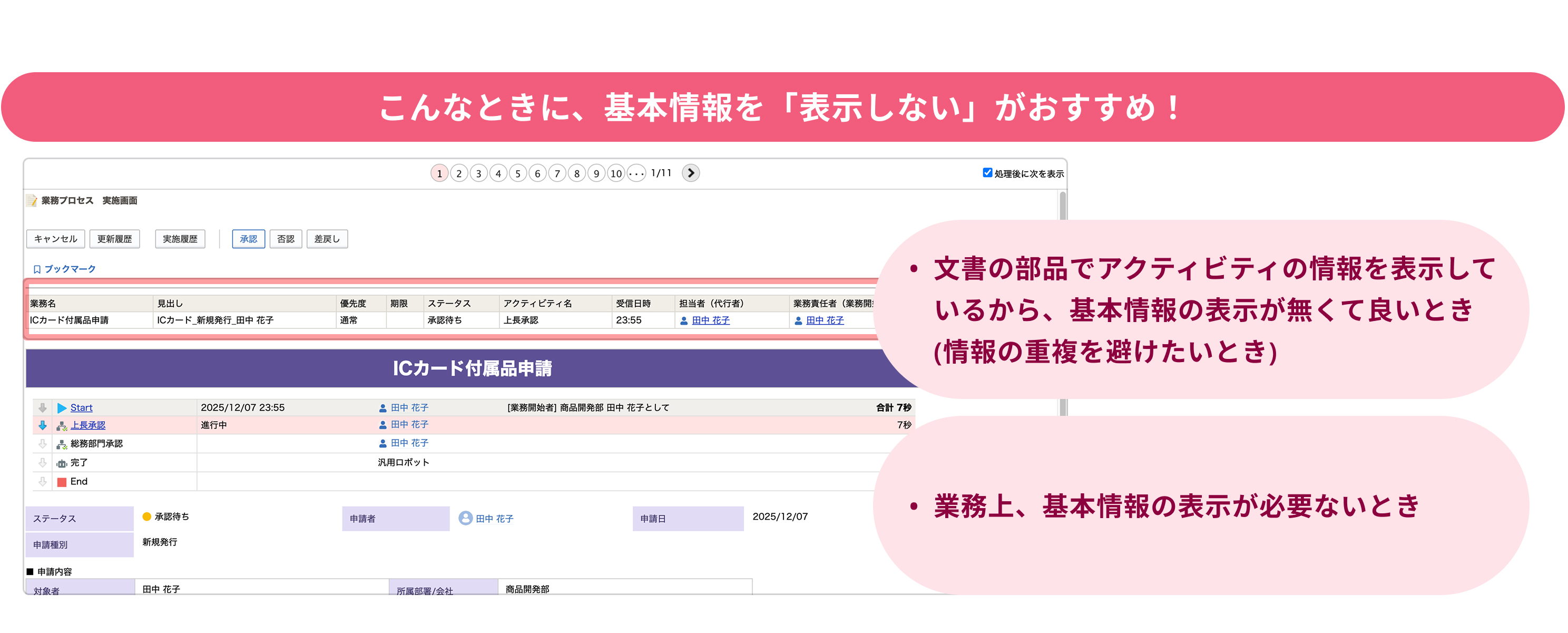Click the ICカード付属品申請 purple title banner
This screenshot has width=1568, height=633.
[x=471, y=368]
